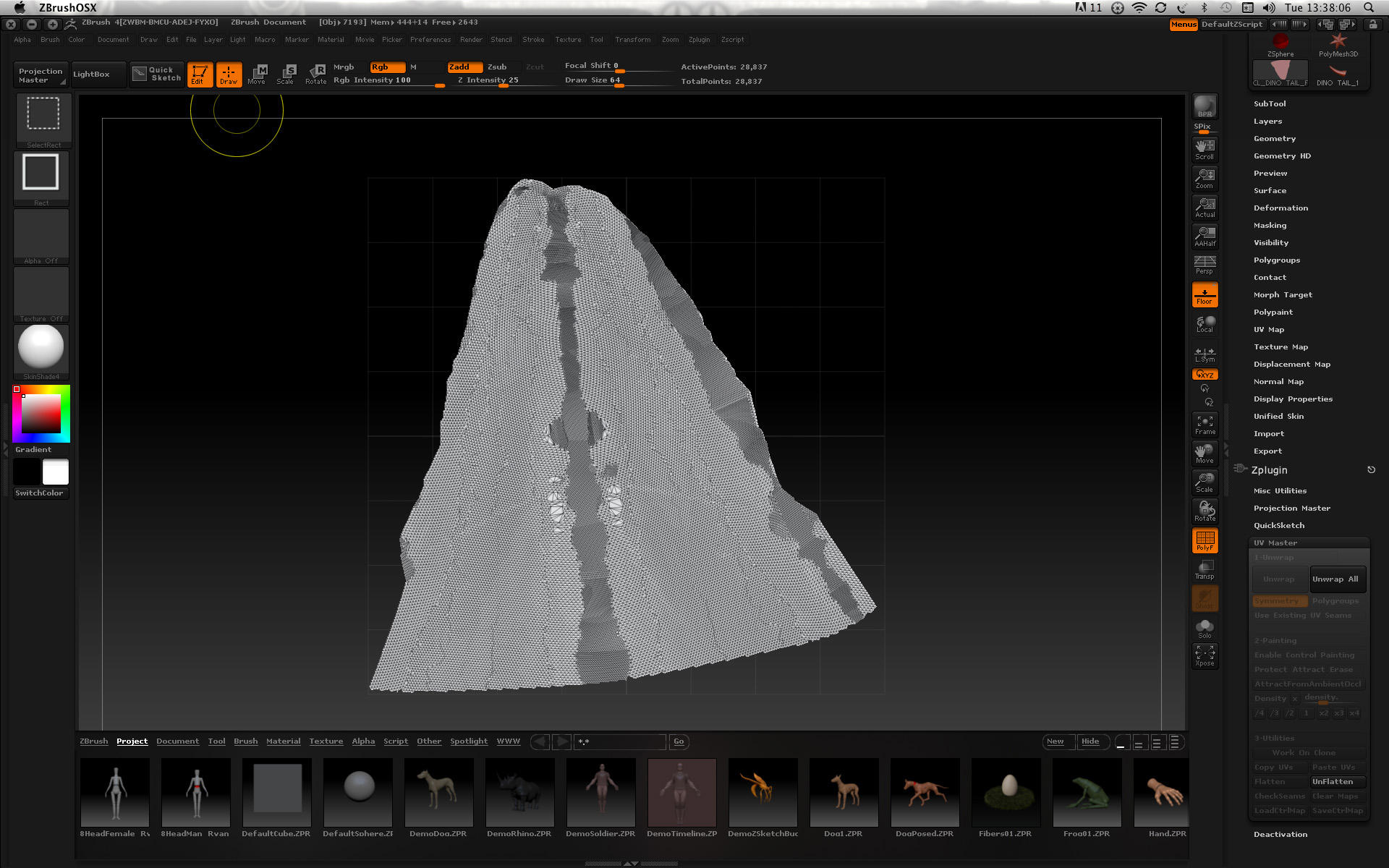Expand the Display Properties section

pyautogui.click(x=1293, y=399)
